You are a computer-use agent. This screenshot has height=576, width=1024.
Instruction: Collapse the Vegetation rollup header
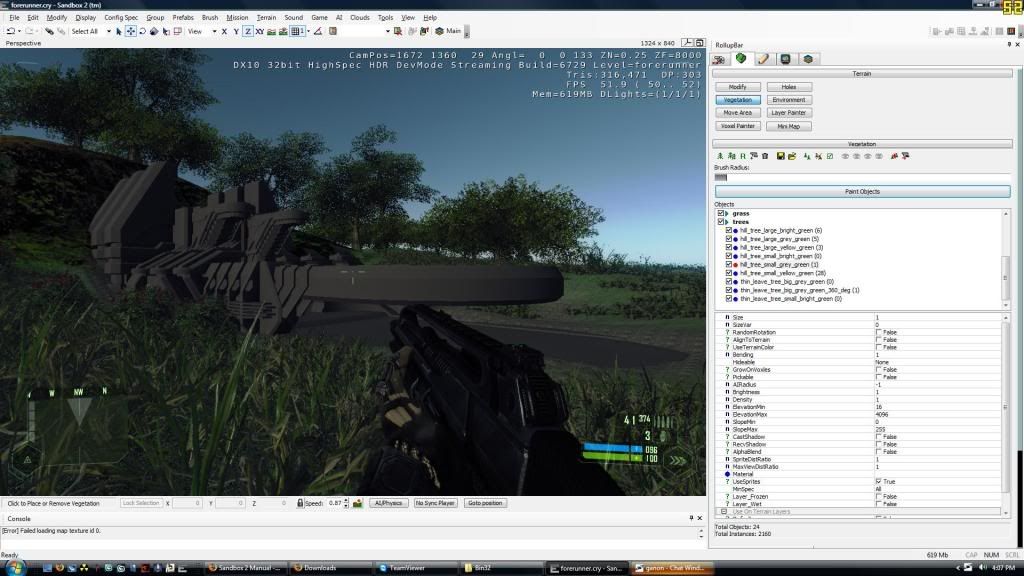[x=862, y=144]
